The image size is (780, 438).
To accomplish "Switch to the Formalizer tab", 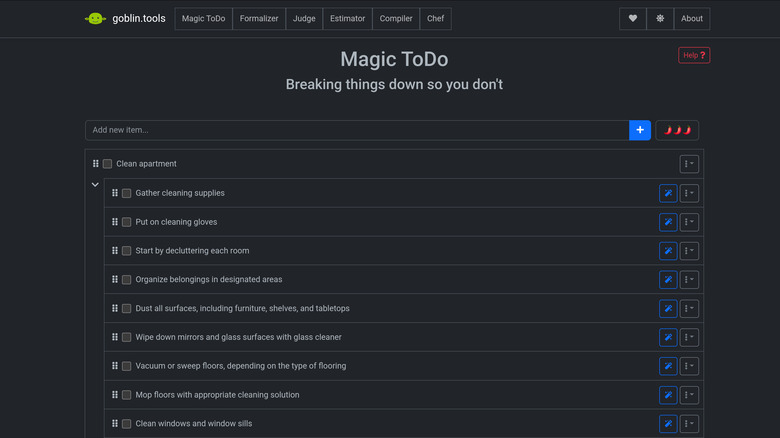I will tap(259, 19).
